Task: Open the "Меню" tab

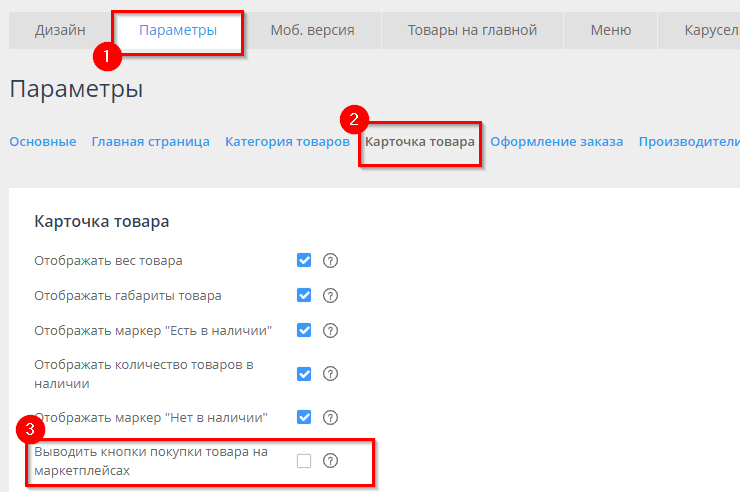Action: (610, 30)
